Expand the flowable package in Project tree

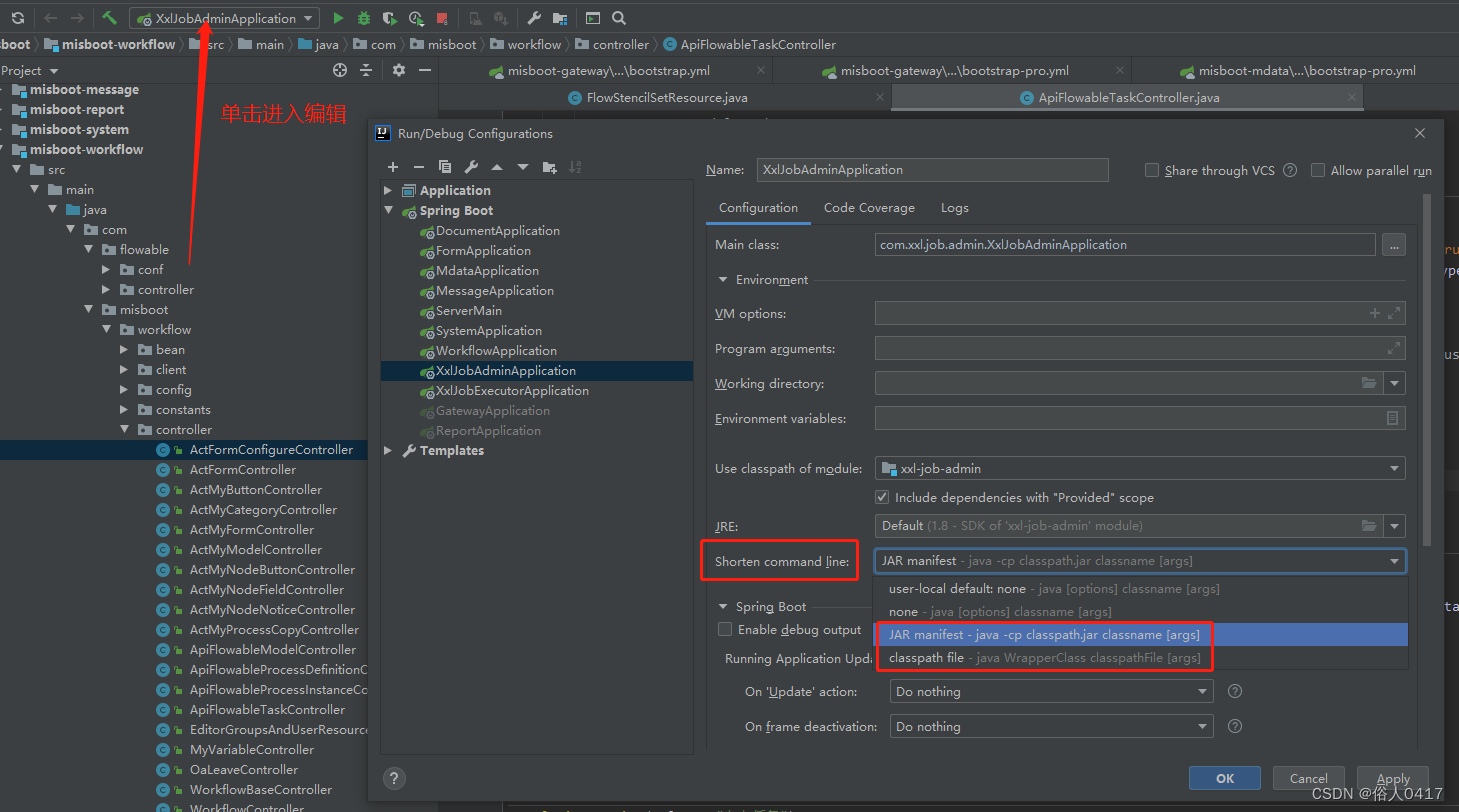(x=89, y=249)
